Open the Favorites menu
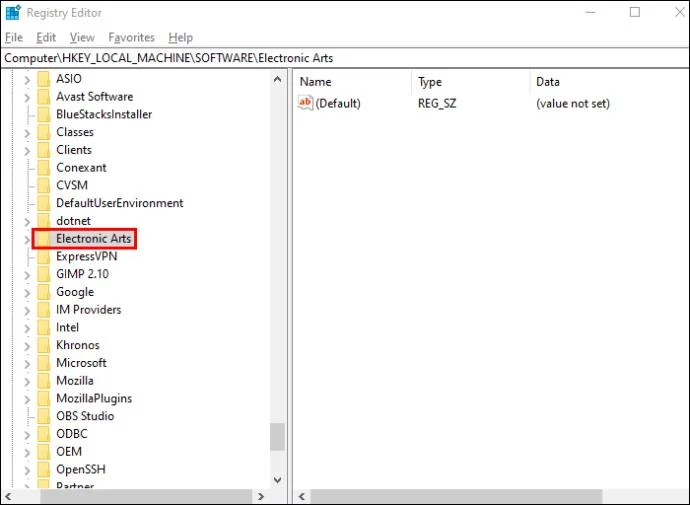 coord(131,37)
